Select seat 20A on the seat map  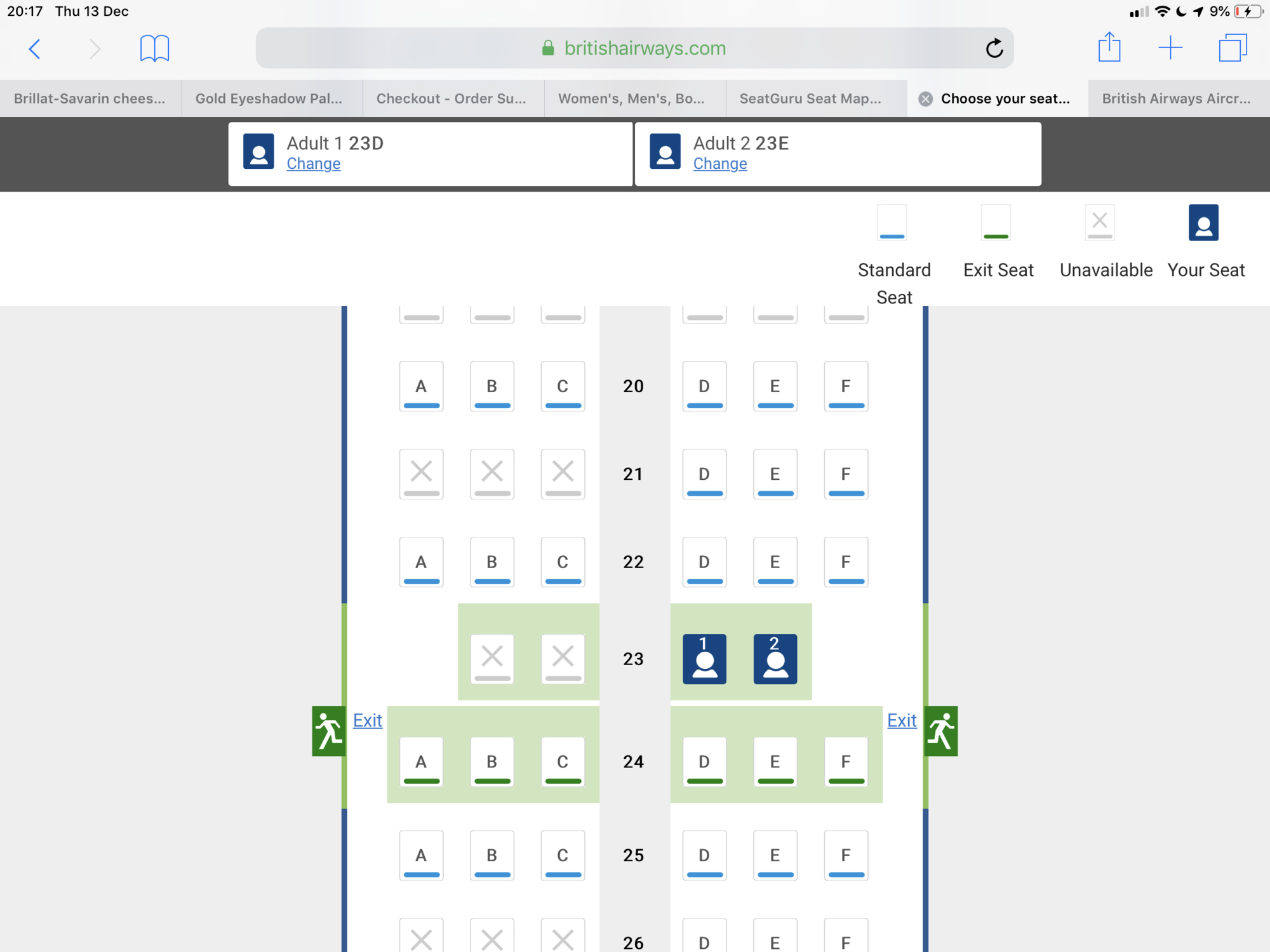pos(421,387)
